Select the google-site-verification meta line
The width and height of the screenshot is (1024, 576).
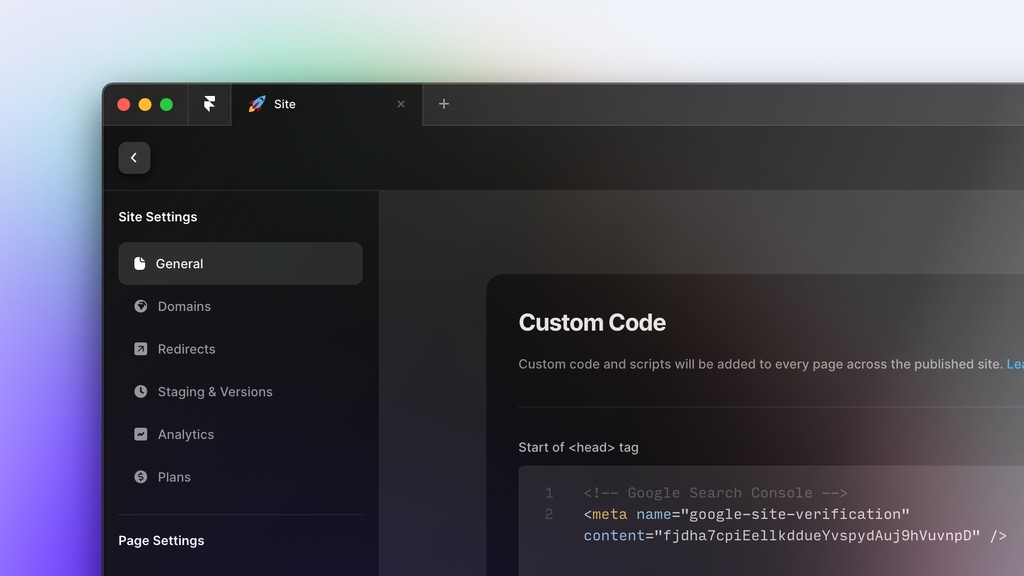pyautogui.click(x=745, y=514)
